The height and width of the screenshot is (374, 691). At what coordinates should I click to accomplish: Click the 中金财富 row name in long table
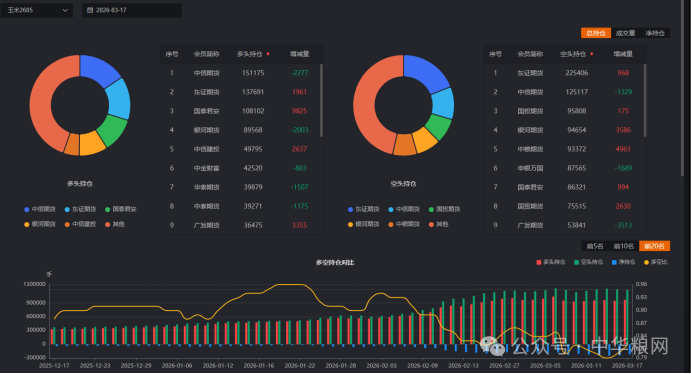(207, 168)
